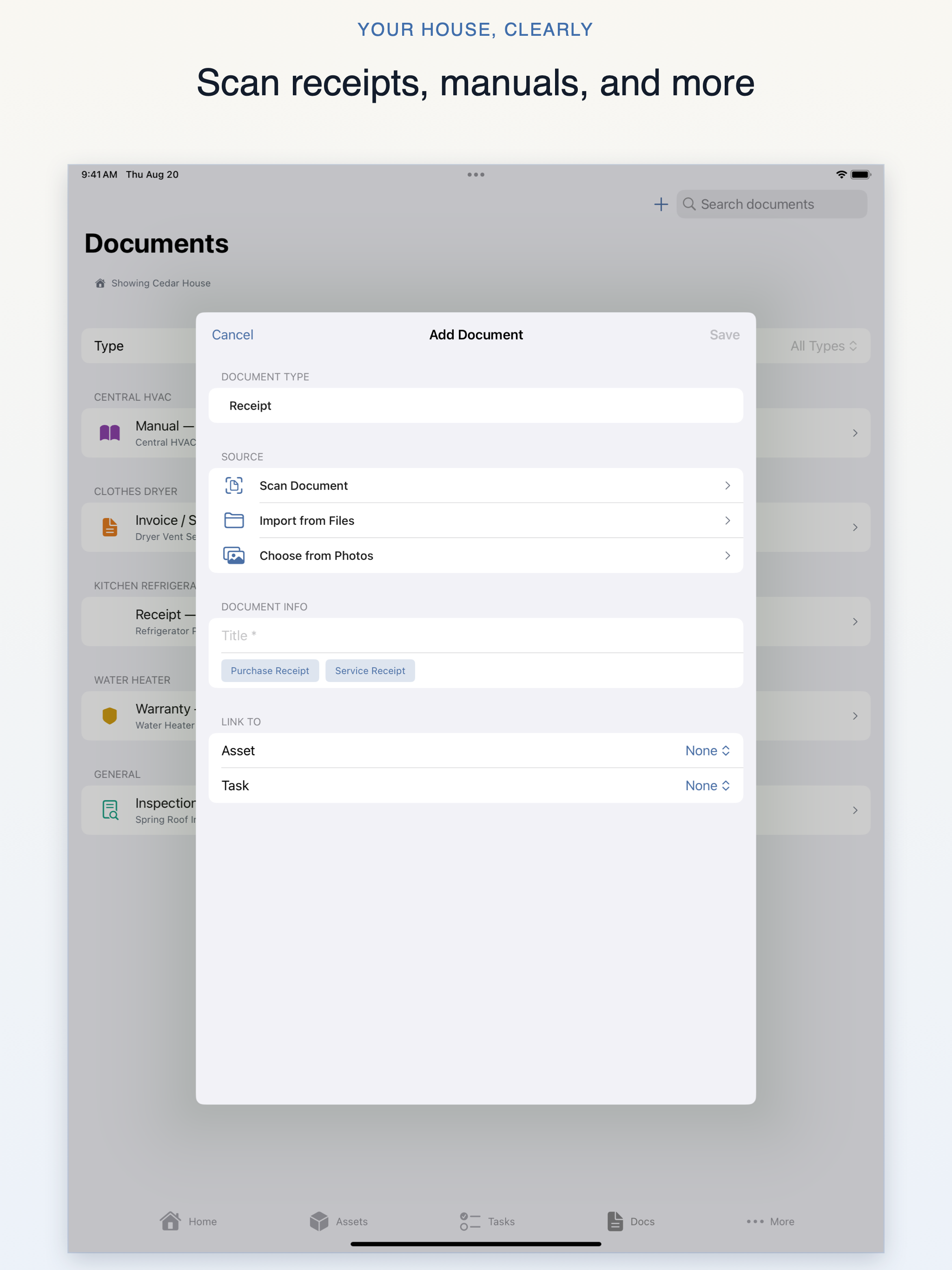Click the Scan Document label
The width and height of the screenshot is (952, 1270).
pyautogui.click(x=304, y=486)
